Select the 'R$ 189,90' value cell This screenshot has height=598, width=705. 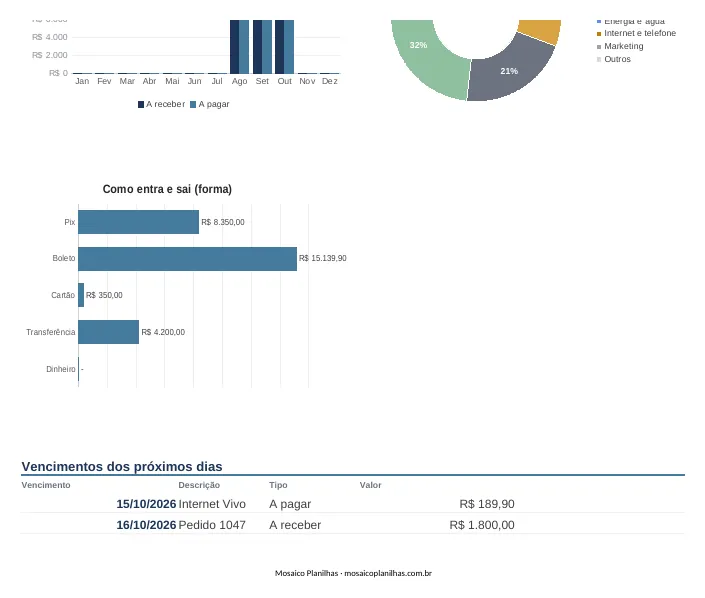click(x=487, y=504)
